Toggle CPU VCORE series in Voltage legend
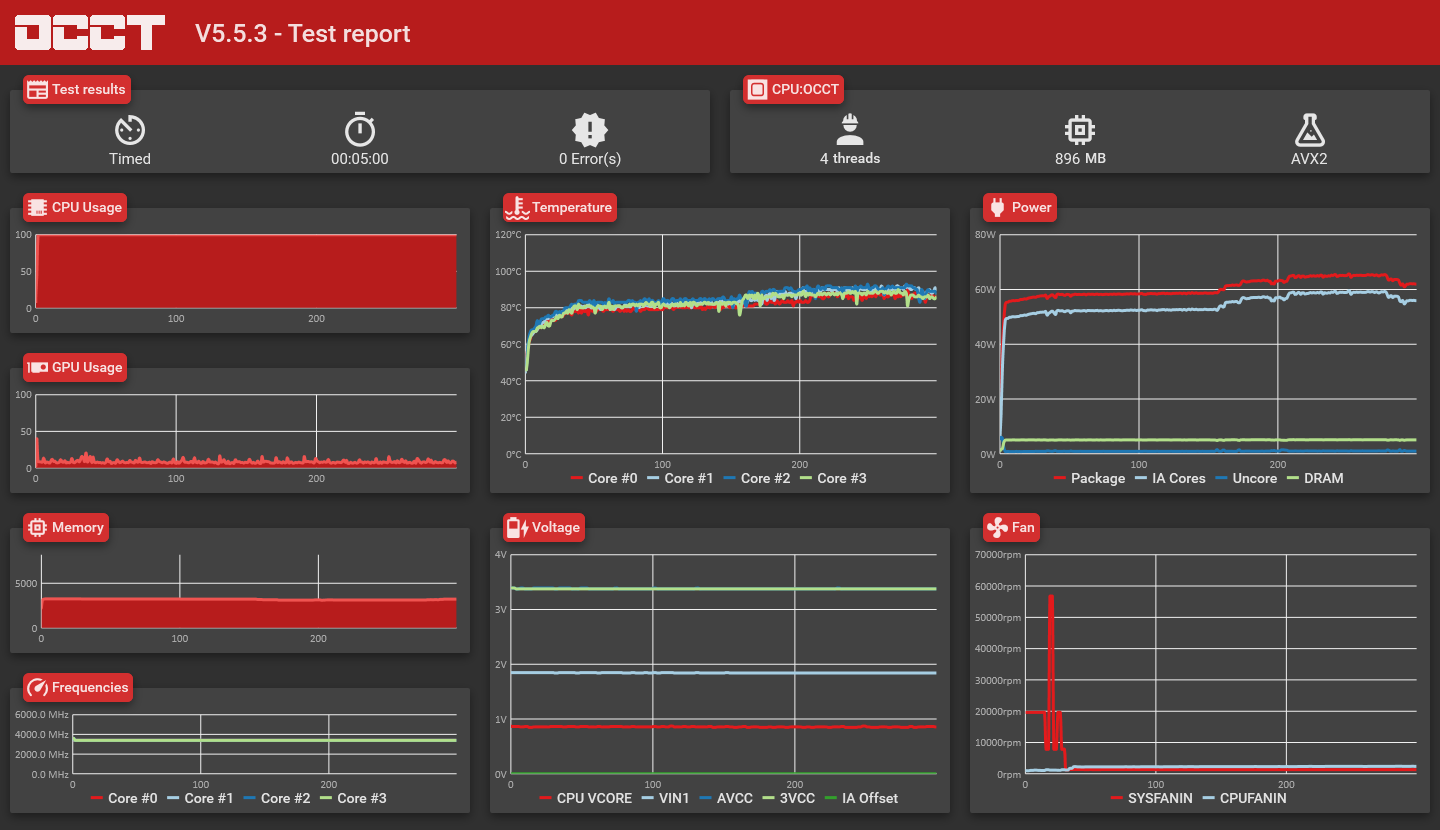 (x=585, y=798)
